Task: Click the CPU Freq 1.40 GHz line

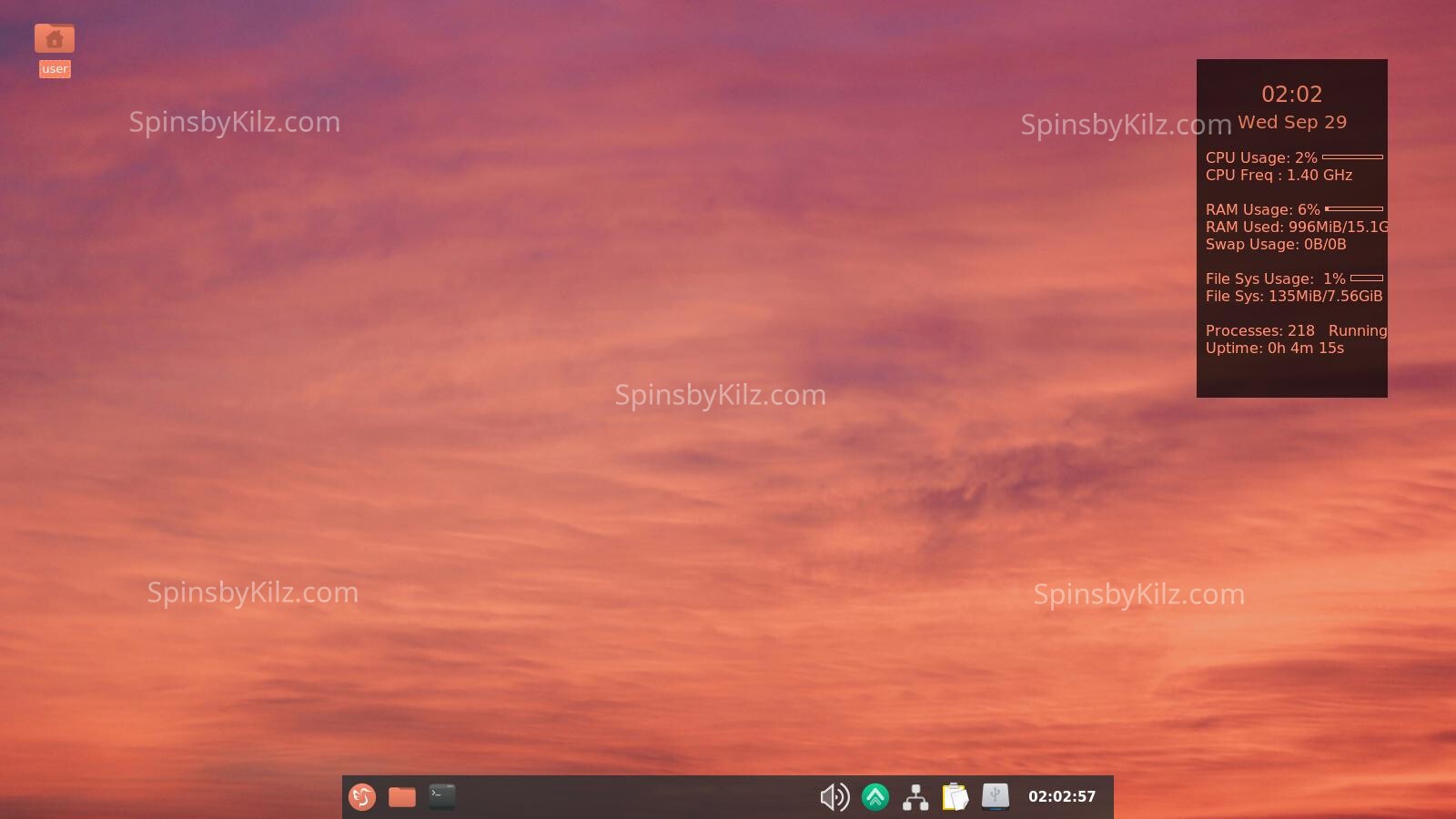Action: [x=1279, y=176]
